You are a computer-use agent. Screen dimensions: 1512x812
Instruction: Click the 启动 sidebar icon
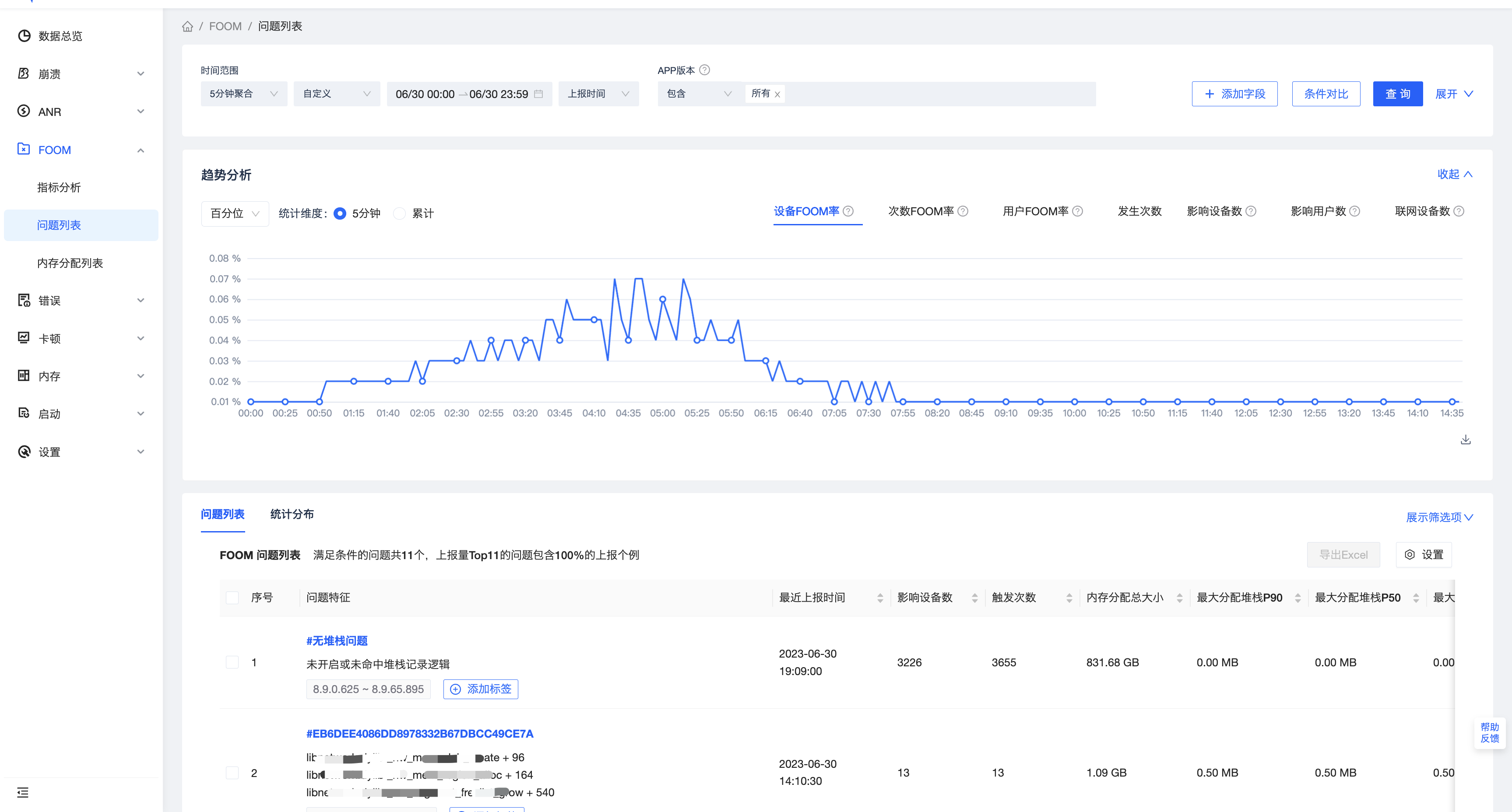(x=24, y=413)
